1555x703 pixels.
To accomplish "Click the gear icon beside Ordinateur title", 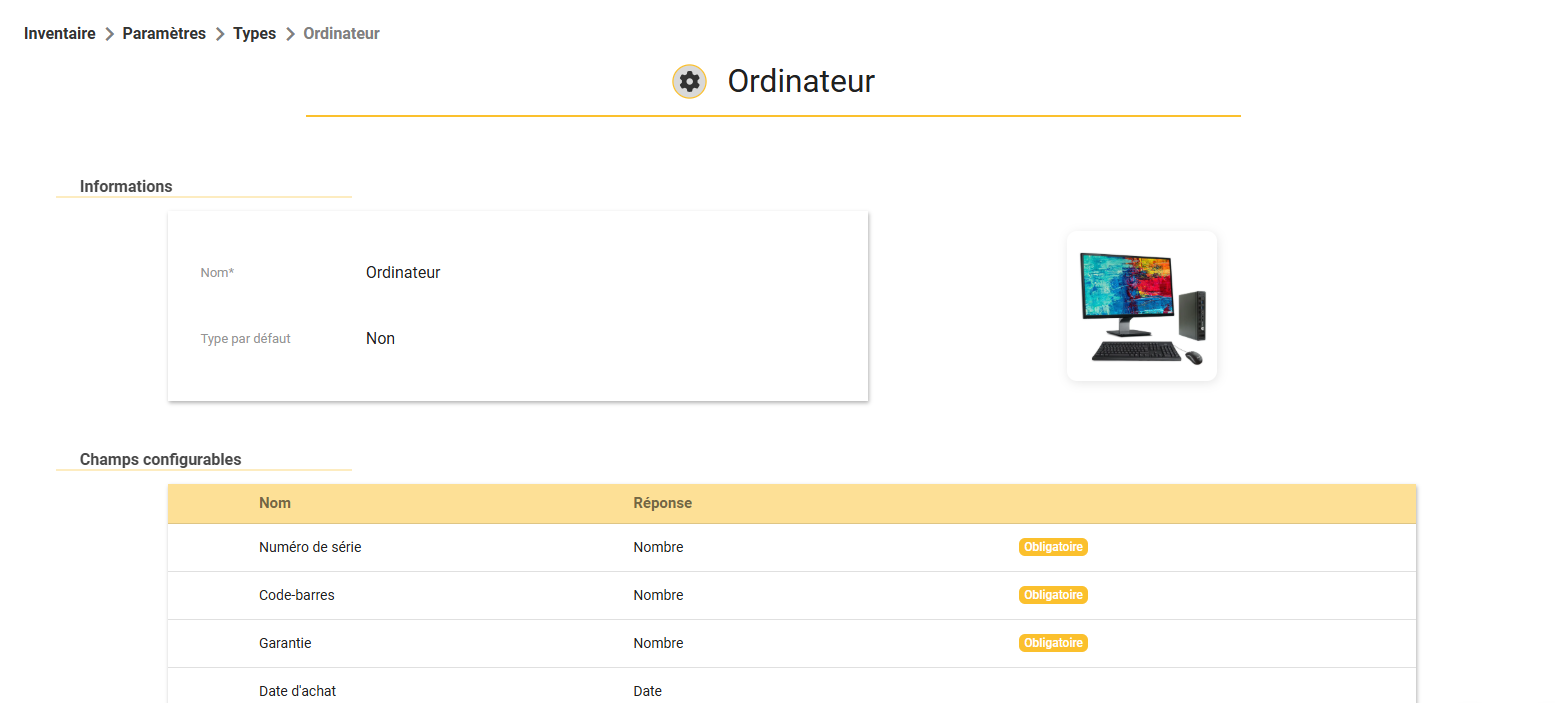I will coord(689,81).
